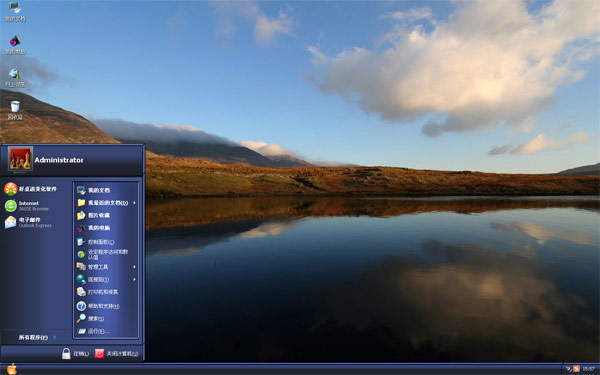Open Printers and Faxes from Start menu
The image size is (600, 375).
[x=97, y=292]
